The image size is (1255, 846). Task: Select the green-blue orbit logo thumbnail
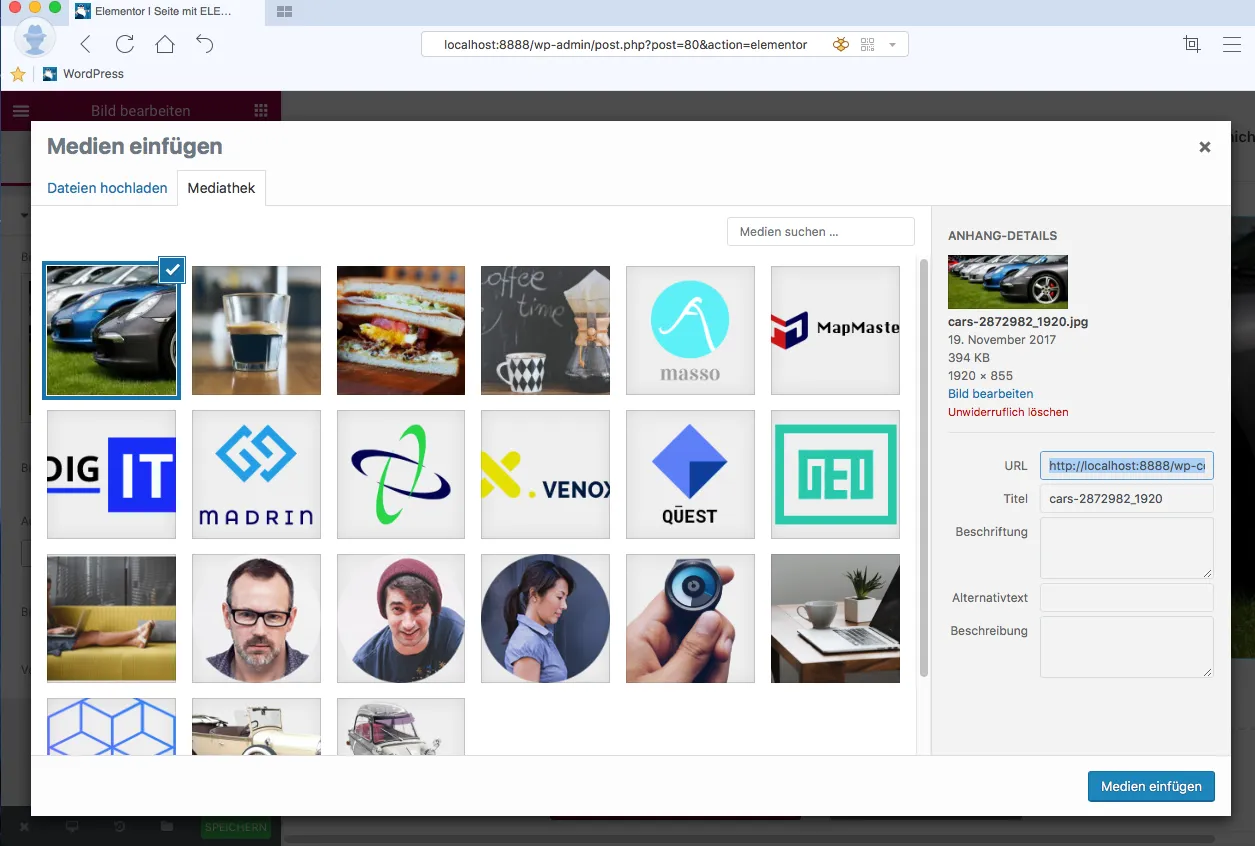coord(401,474)
